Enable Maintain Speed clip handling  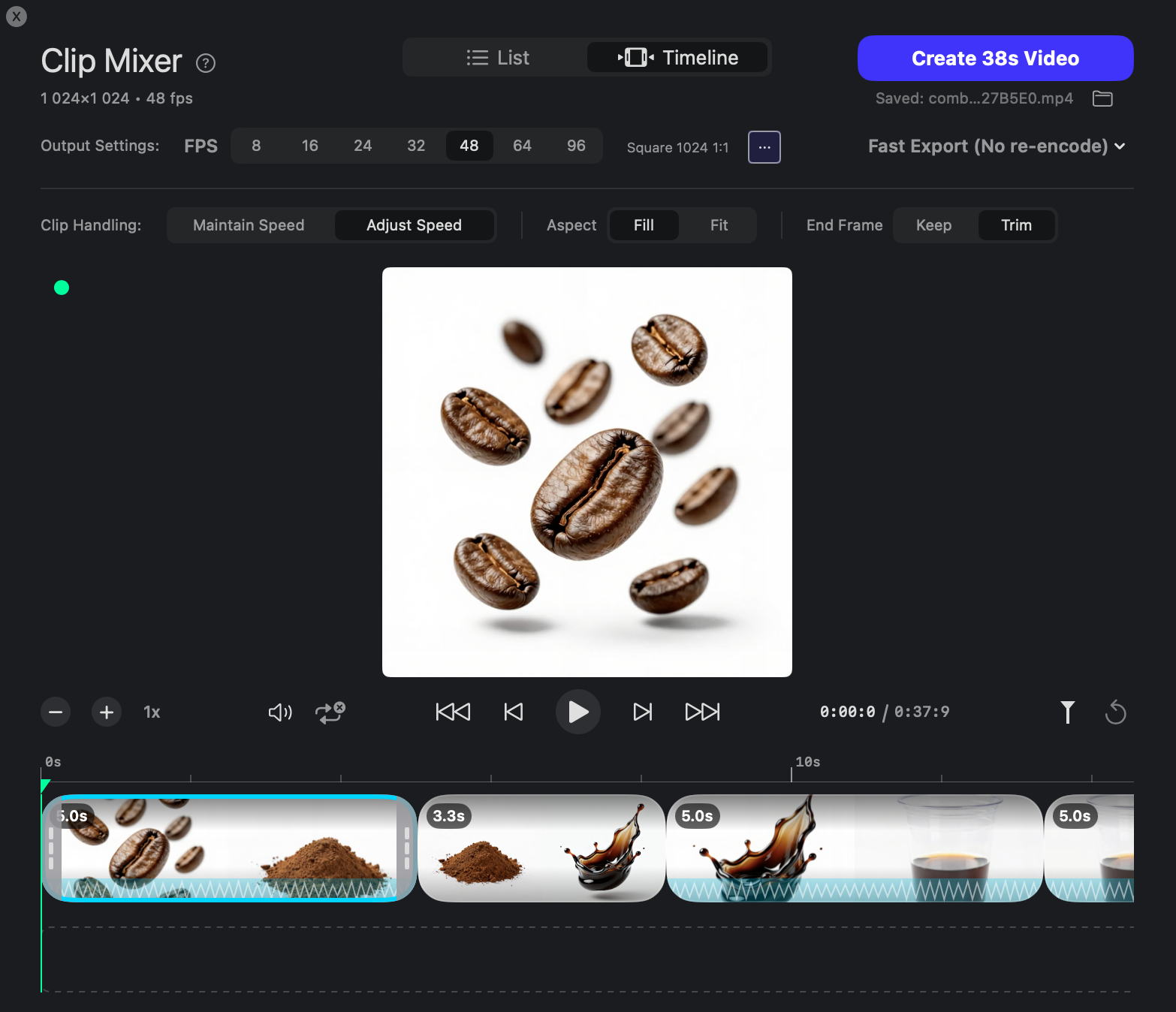tap(249, 225)
